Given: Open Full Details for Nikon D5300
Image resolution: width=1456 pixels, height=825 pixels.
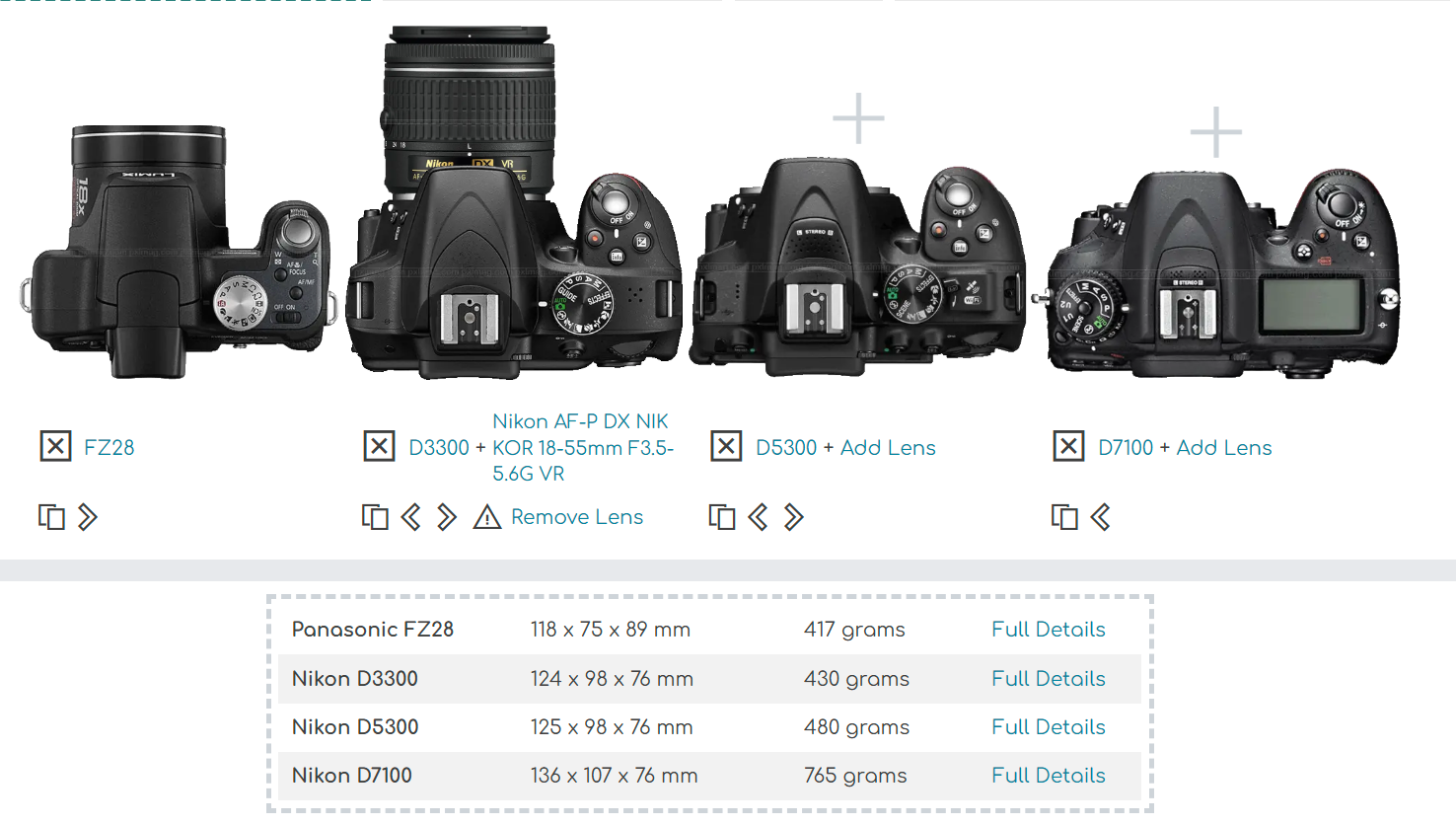Looking at the screenshot, I should tap(1049, 727).
